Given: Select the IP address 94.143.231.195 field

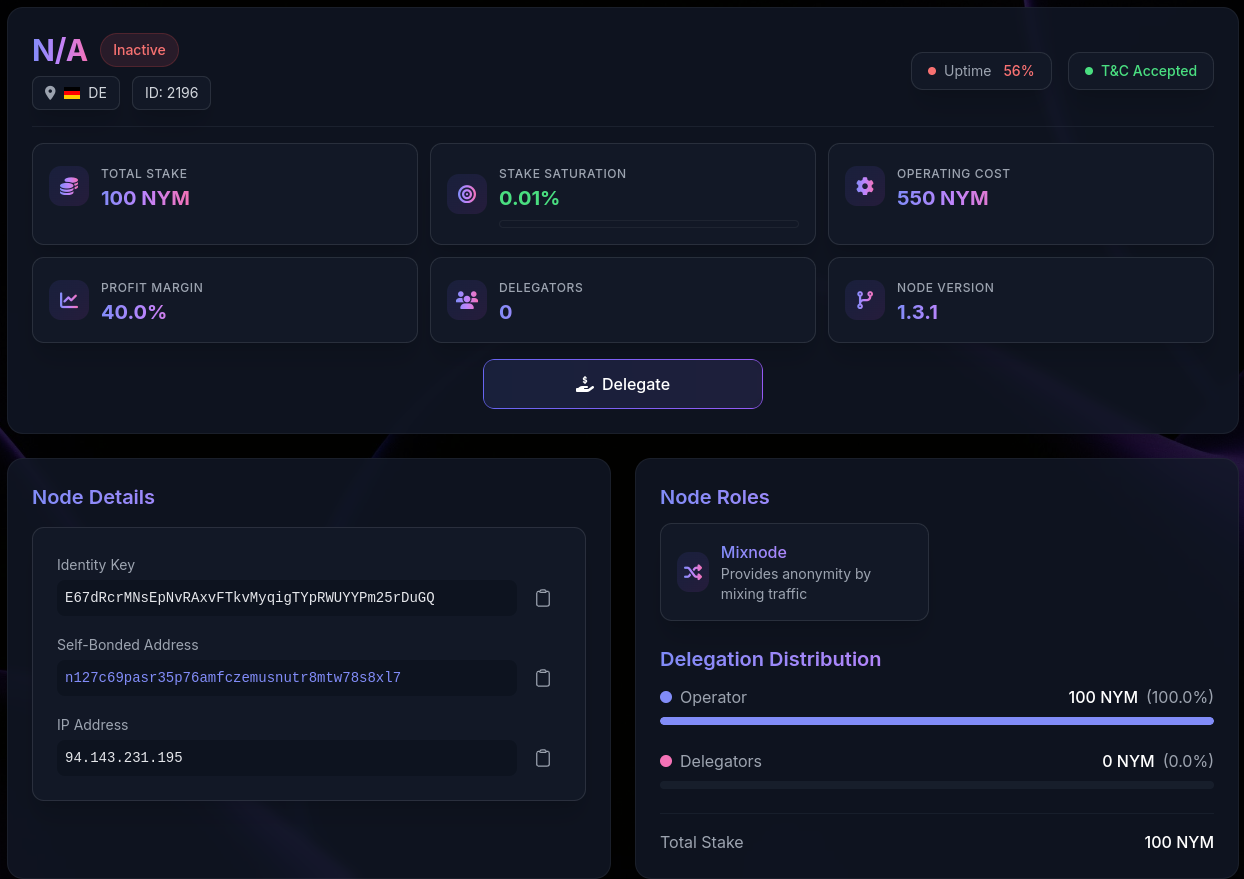Looking at the screenshot, I should (x=287, y=758).
